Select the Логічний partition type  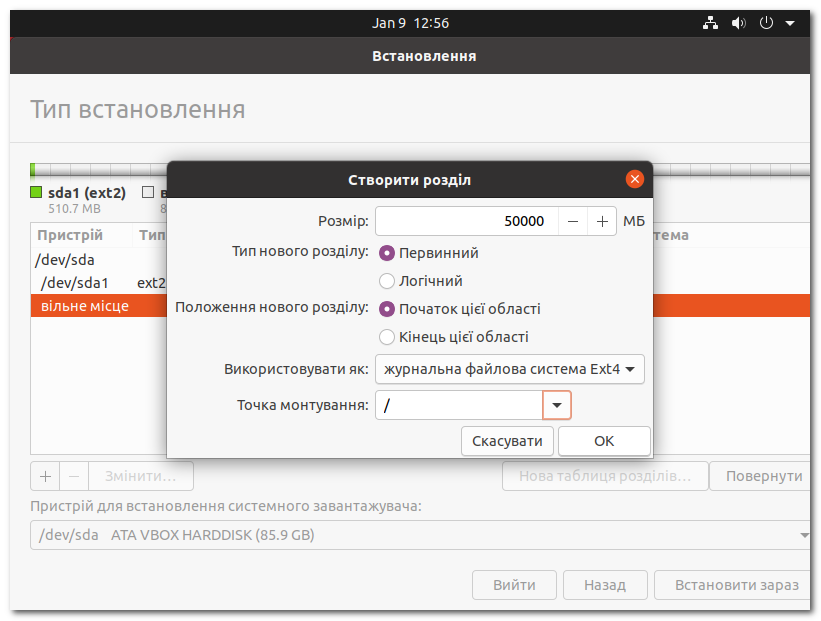click(x=387, y=281)
